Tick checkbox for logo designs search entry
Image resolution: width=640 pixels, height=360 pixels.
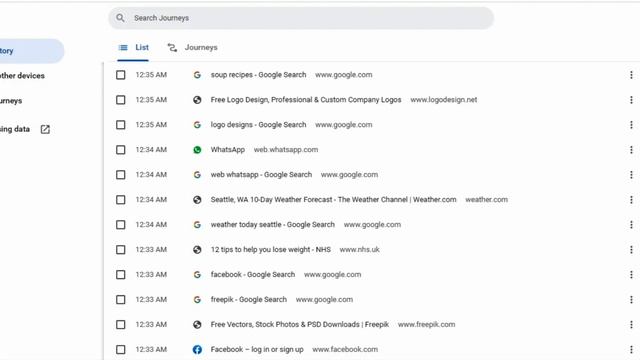(120, 125)
